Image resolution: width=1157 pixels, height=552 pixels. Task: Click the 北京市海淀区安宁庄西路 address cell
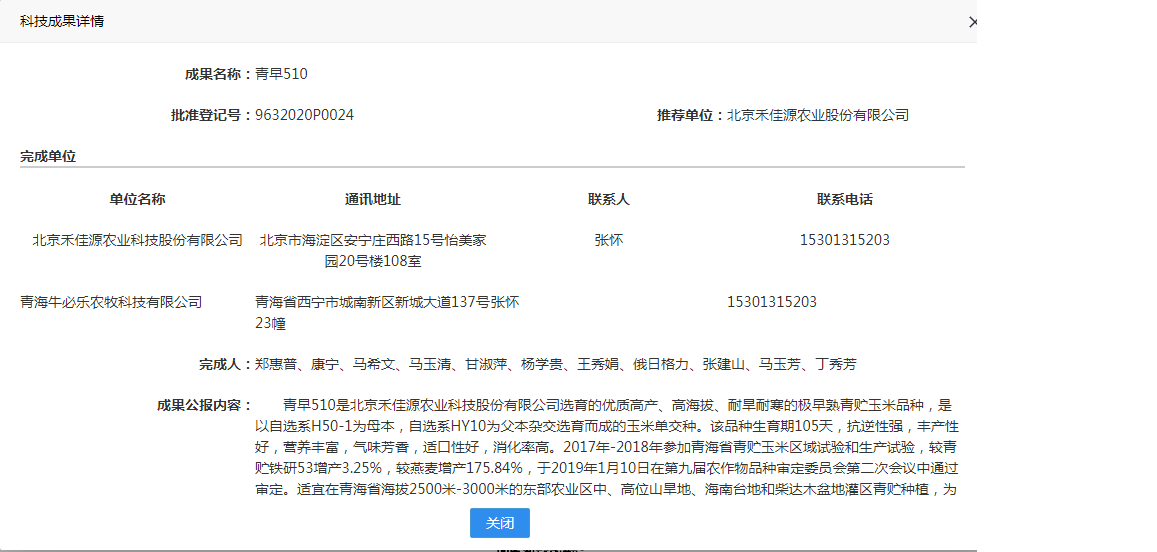pos(373,250)
